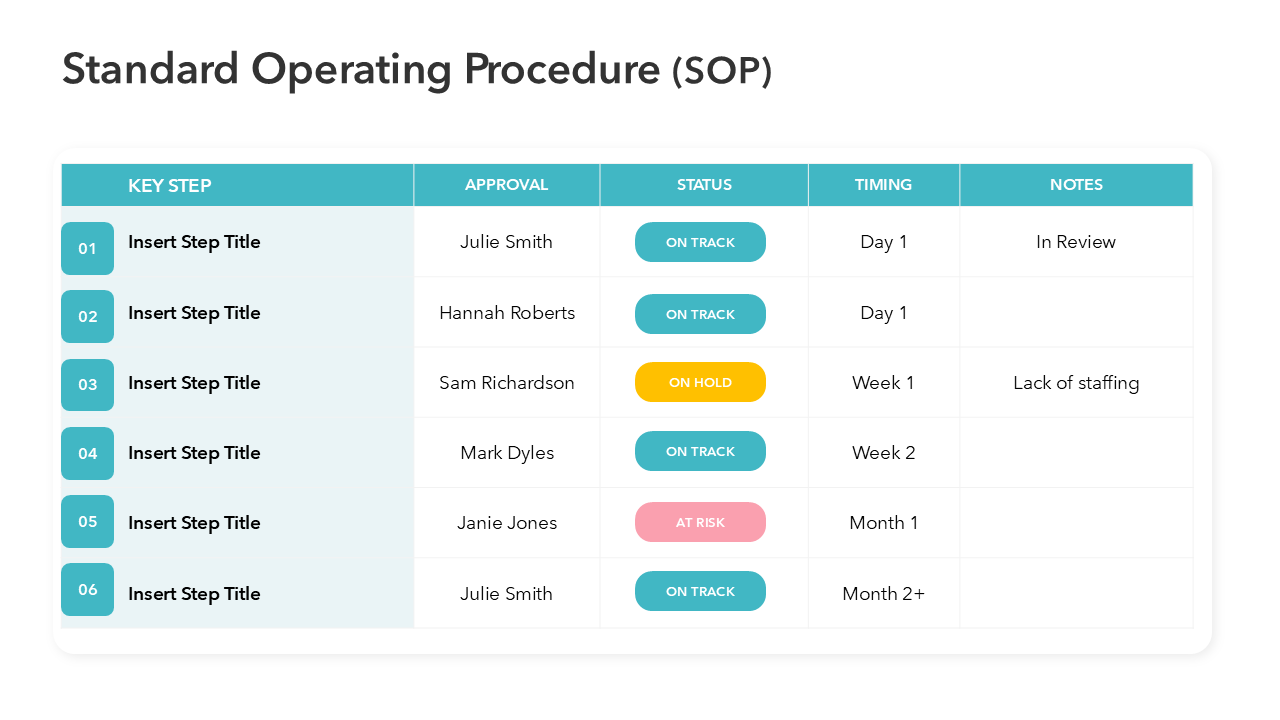Select the Hannah Roberts approval cell
Screen dimensions: 1280x720
tap(507, 313)
